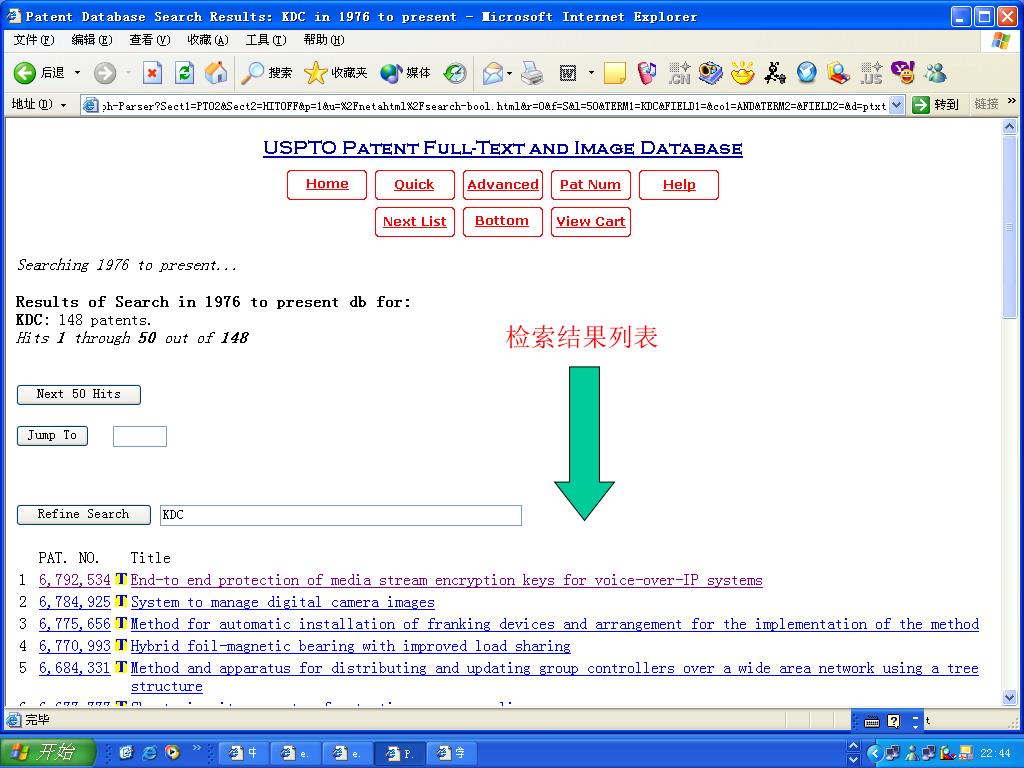Click the Refine Search button
This screenshot has height=768, width=1024.
[x=84, y=515]
